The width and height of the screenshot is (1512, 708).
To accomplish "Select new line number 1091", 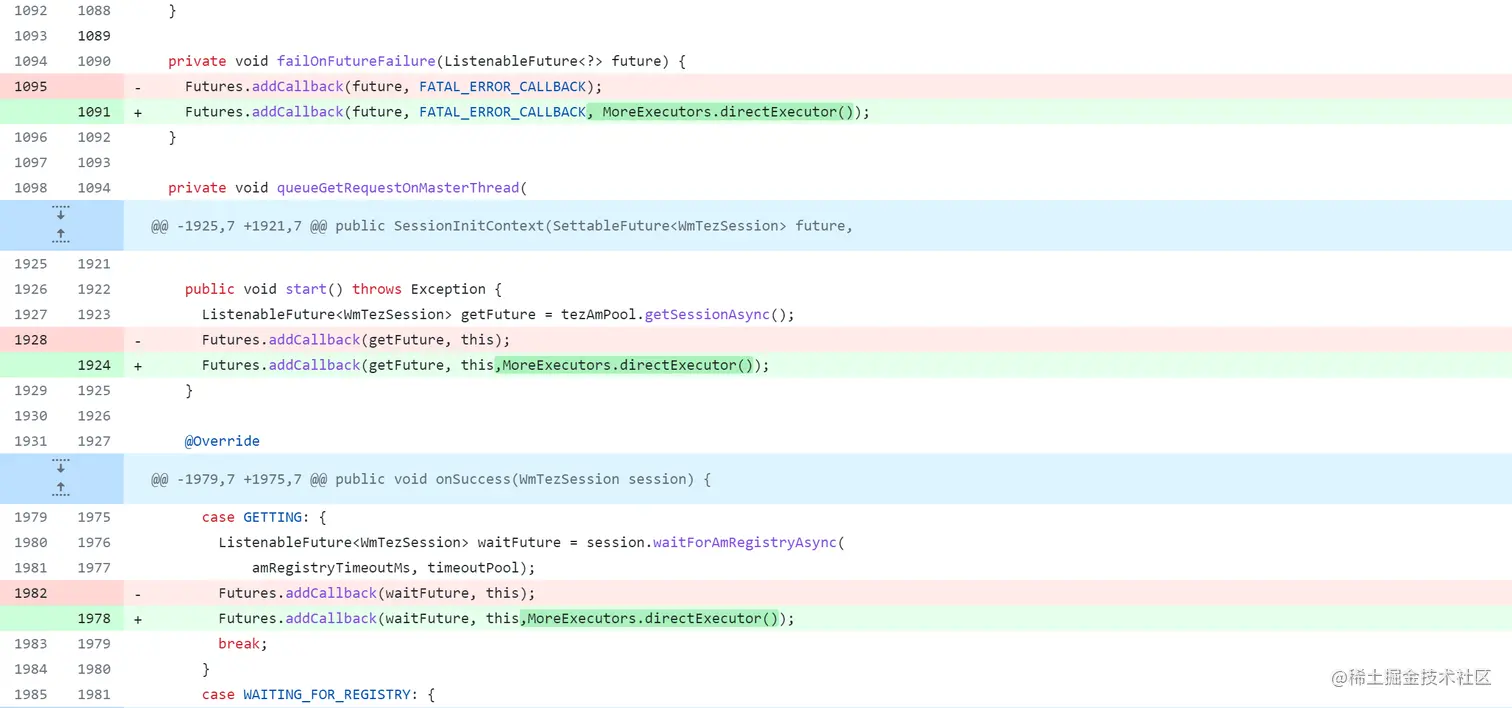I will 94,112.
